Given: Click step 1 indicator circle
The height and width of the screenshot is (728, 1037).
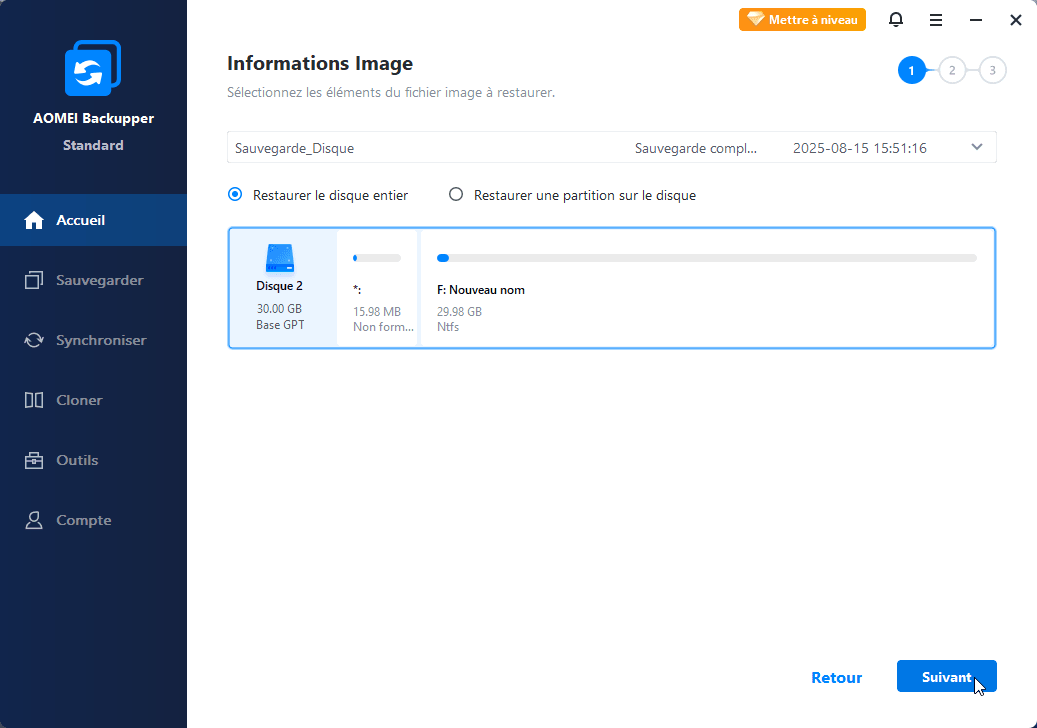Looking at the screenshot, I should click(x=911, y=70).
